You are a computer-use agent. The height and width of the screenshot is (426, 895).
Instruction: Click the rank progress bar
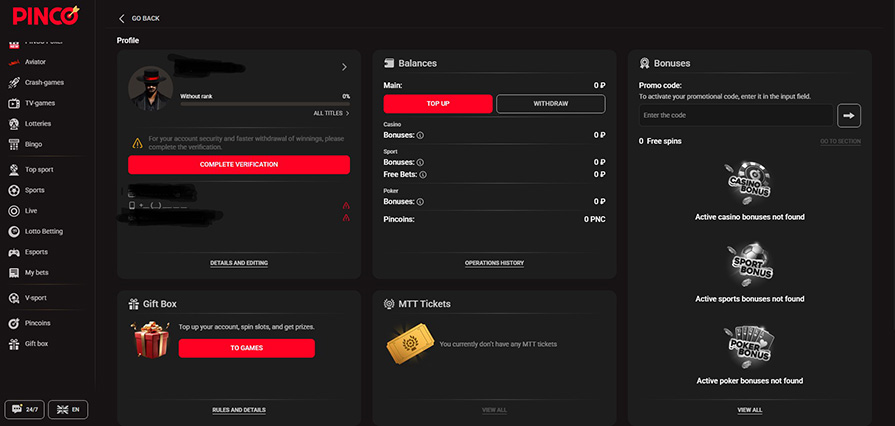click(265, 104)
